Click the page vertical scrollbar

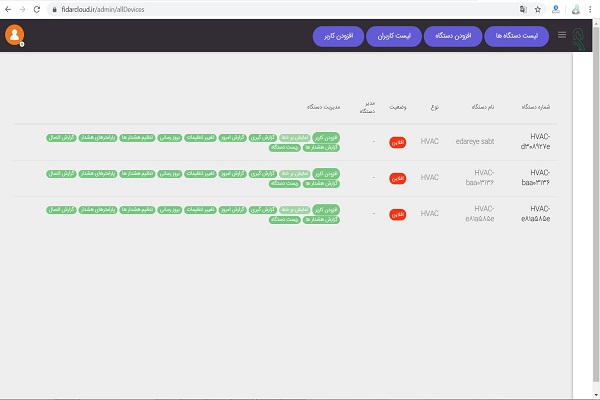[580, 200]
